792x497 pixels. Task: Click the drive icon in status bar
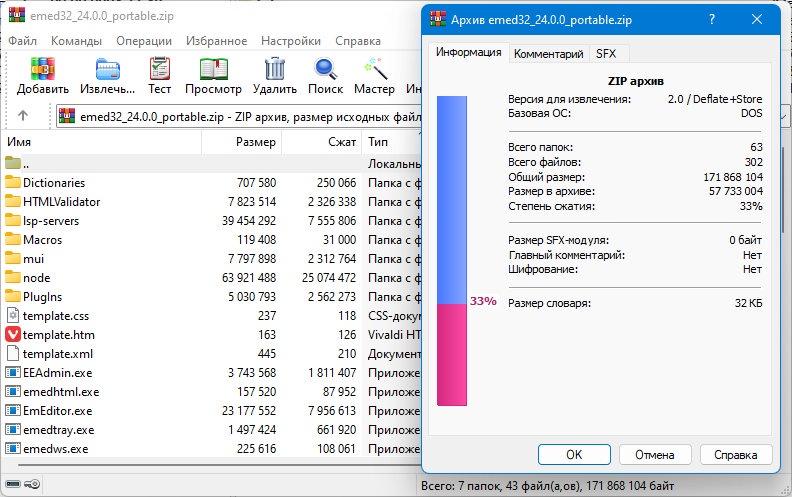tap(13, 484)
